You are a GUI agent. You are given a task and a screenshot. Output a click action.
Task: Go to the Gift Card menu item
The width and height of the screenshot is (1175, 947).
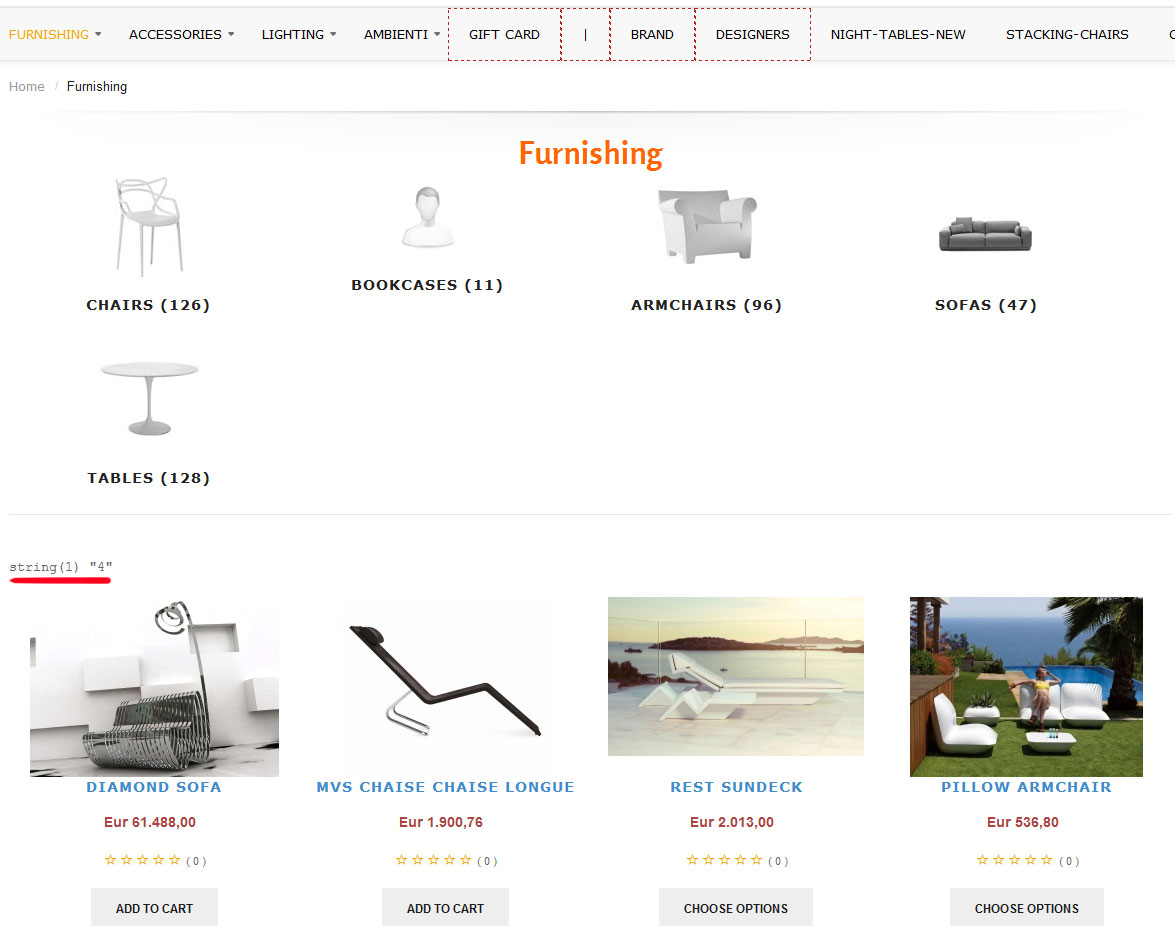point(504,34)
